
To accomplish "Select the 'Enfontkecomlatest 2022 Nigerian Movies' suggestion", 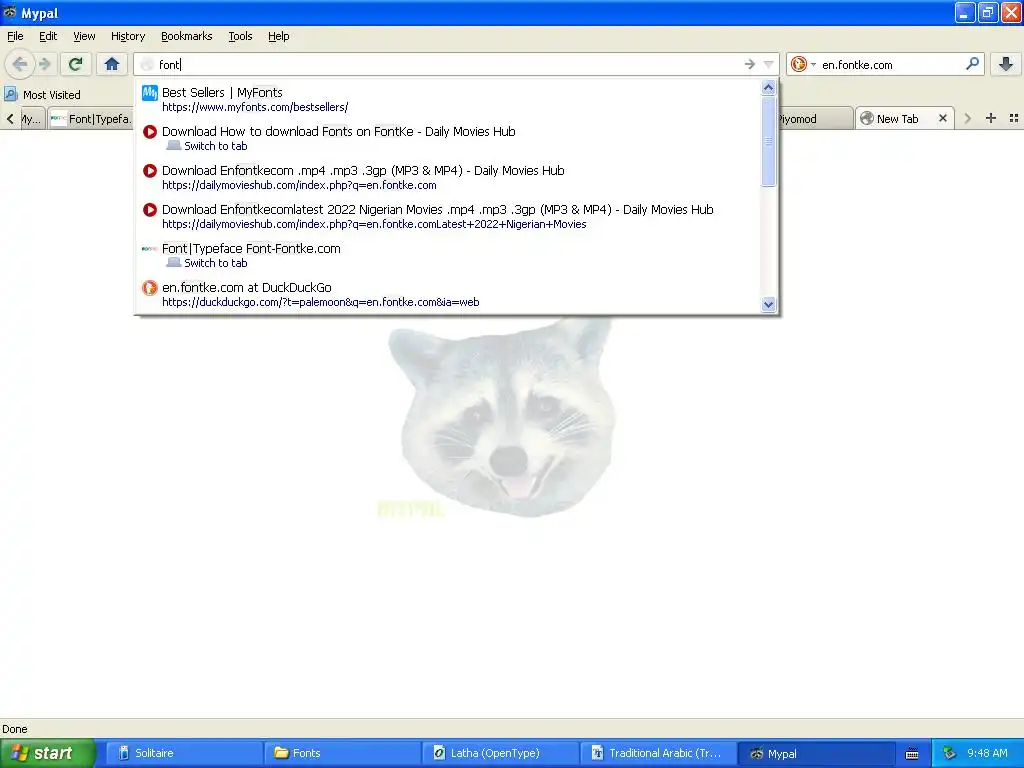I will pyautogui.click(x=448, y=216).
